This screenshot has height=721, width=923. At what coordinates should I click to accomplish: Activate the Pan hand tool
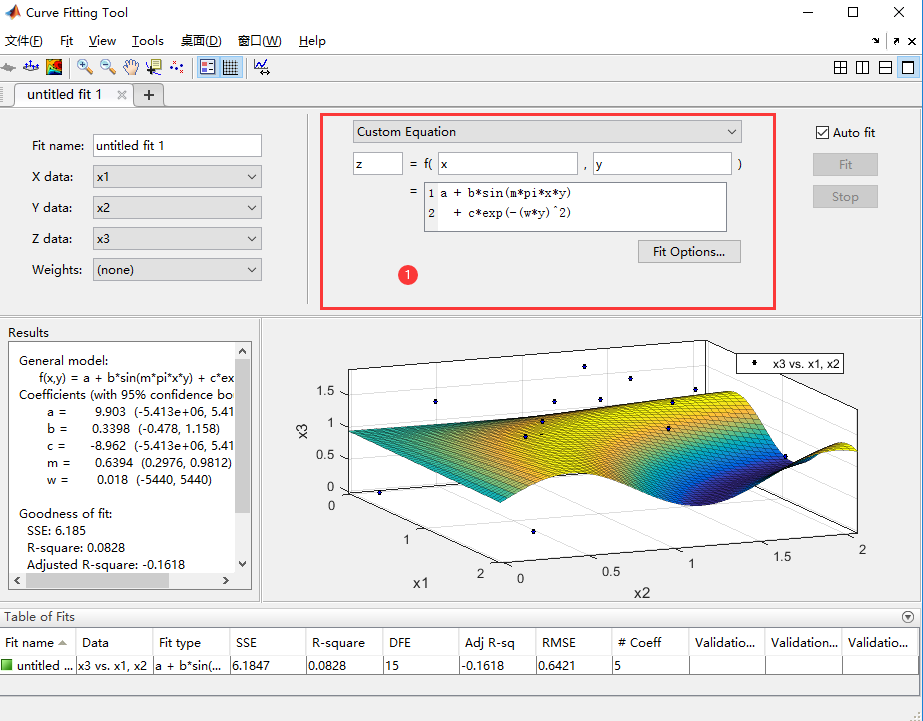[x=131, y=67]
